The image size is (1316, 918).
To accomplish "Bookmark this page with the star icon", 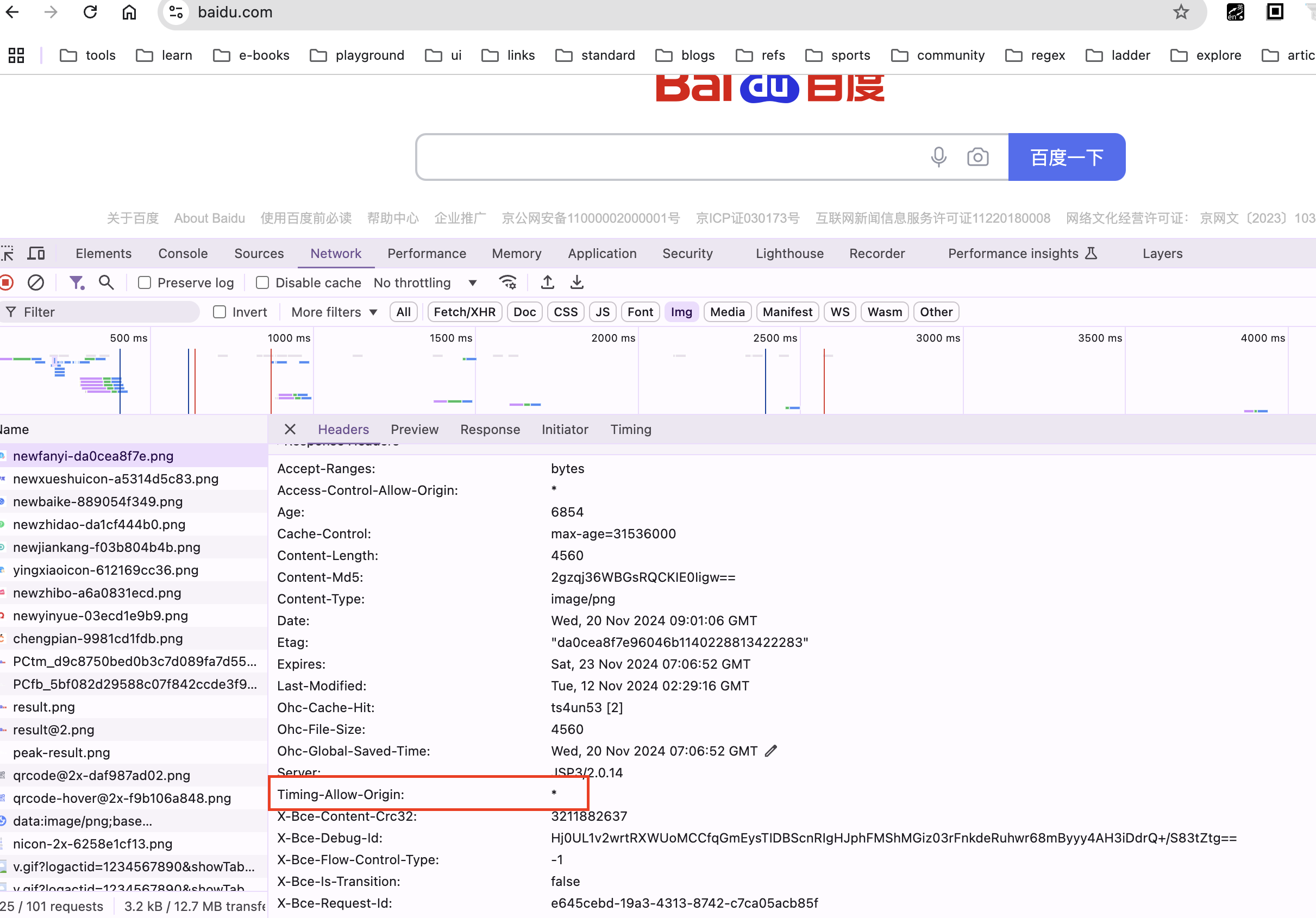I will [x=1181, y=12].
